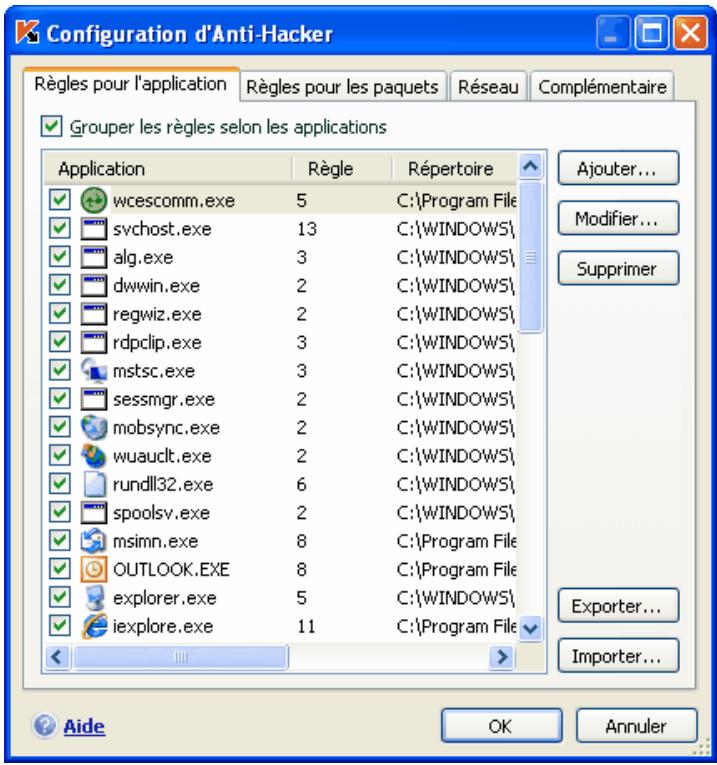The width and height of the screenshot is (717, 765).
Task: Uncheck the alg.exe rule checkbox
Action: tap(60, 257)
